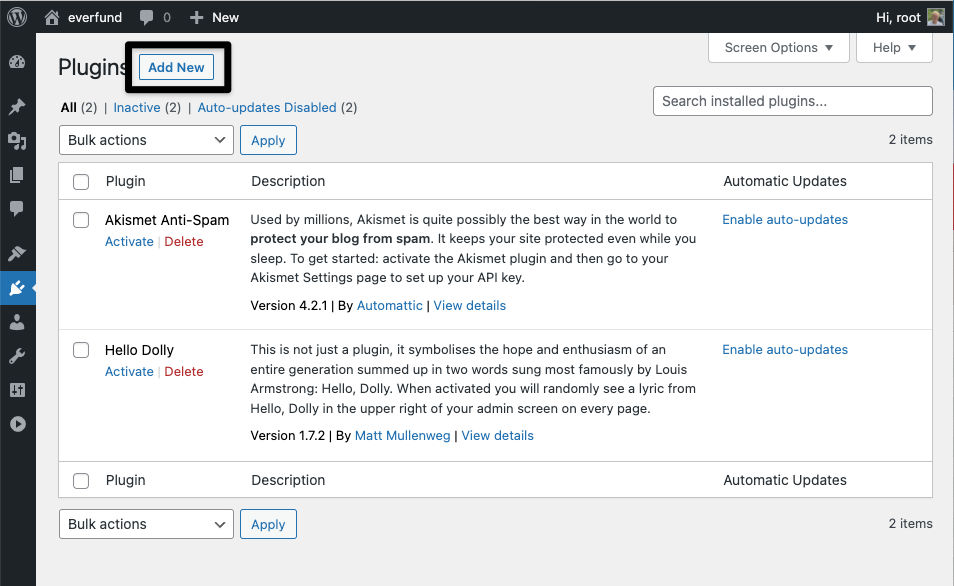
Task: Open the root user avatar
Action: click(936, 17)
